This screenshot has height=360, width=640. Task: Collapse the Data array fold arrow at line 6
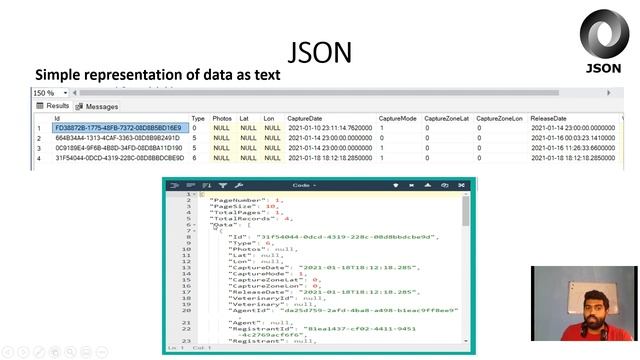pyautogui.click(x=194, y=225)
